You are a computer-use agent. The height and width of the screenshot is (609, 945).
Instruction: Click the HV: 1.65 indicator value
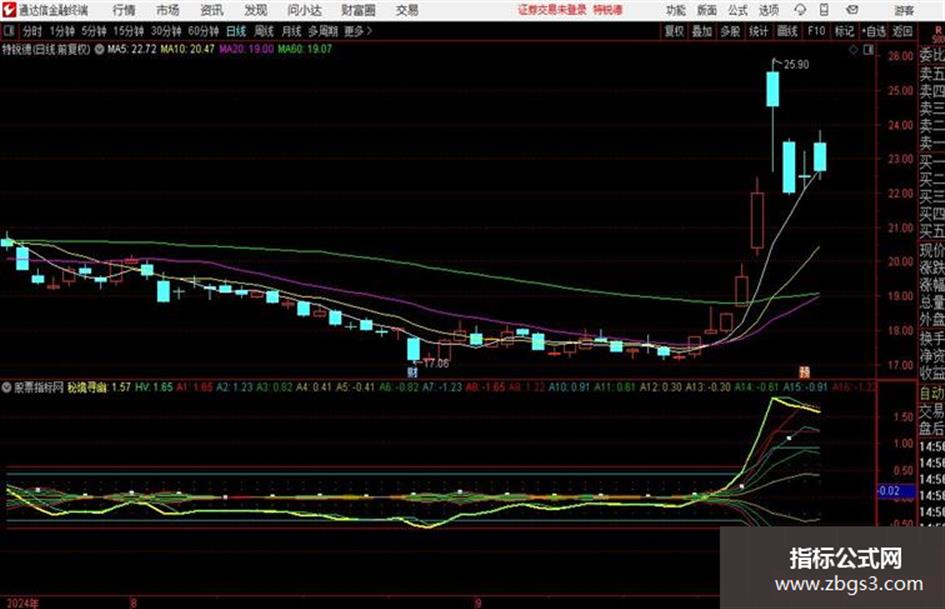coord(154,387)
